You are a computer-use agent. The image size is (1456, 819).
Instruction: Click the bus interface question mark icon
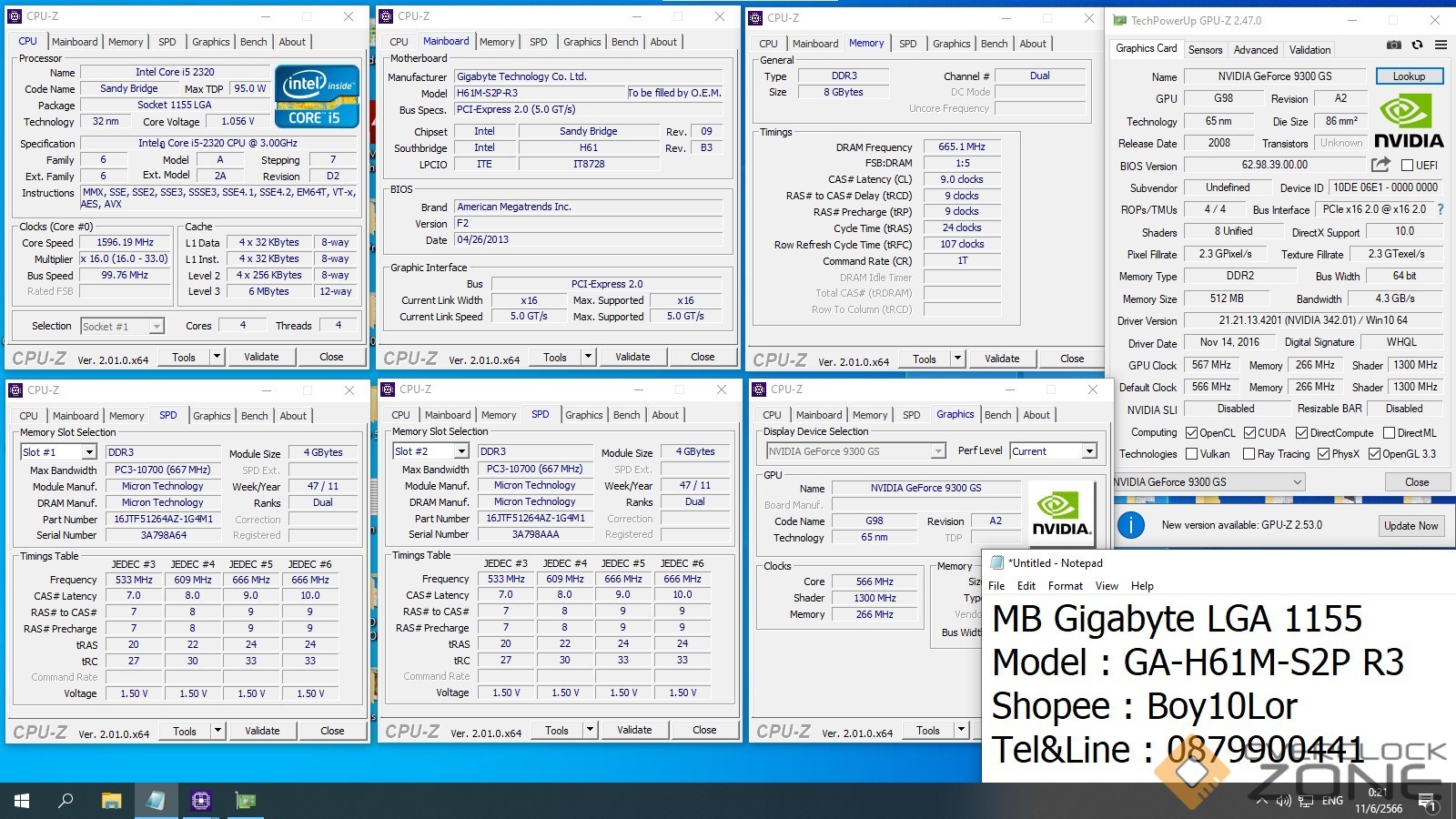[x=1440, y=209]
